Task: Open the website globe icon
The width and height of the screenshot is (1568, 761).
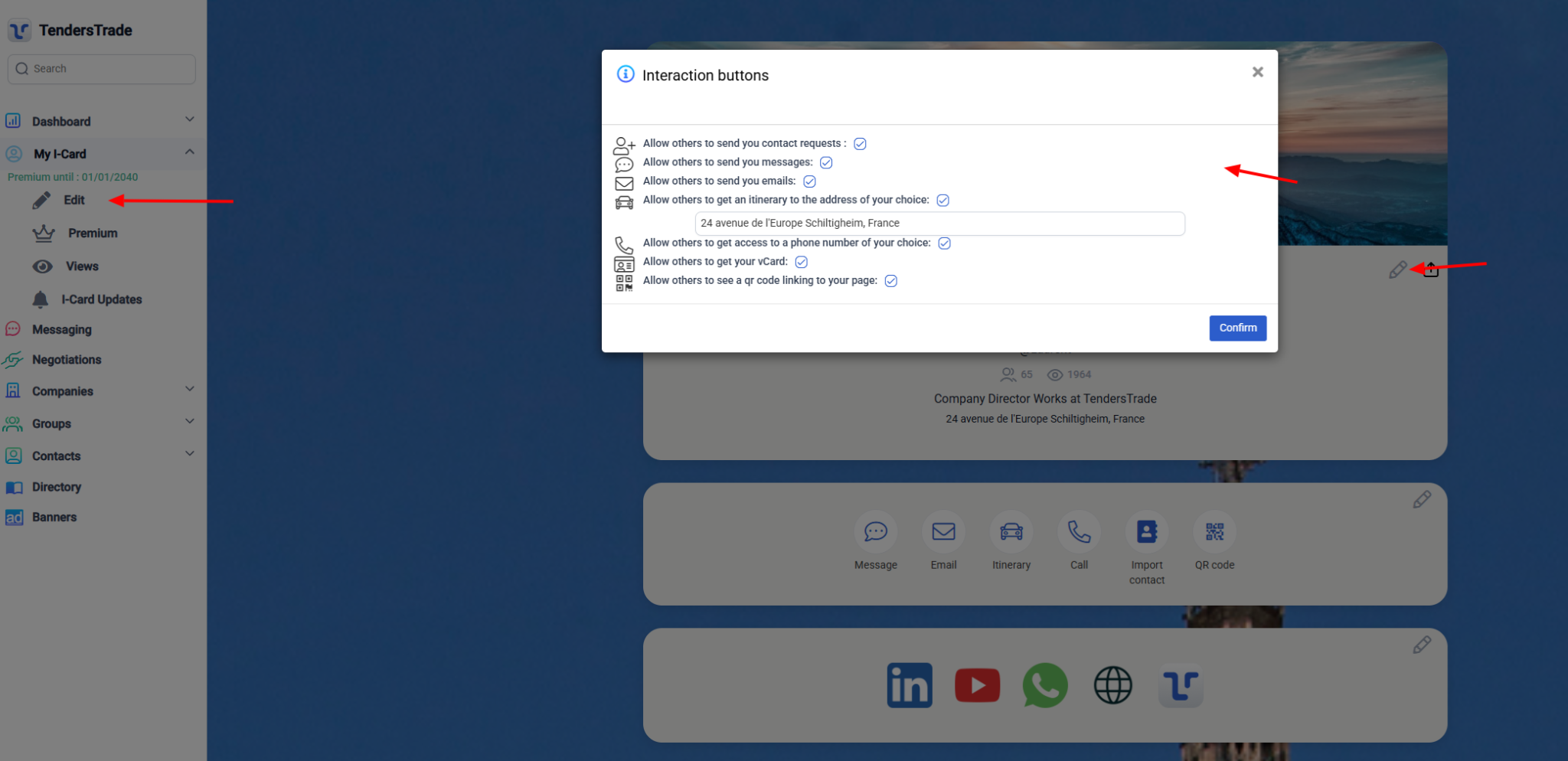Action: coord(1112,685)
